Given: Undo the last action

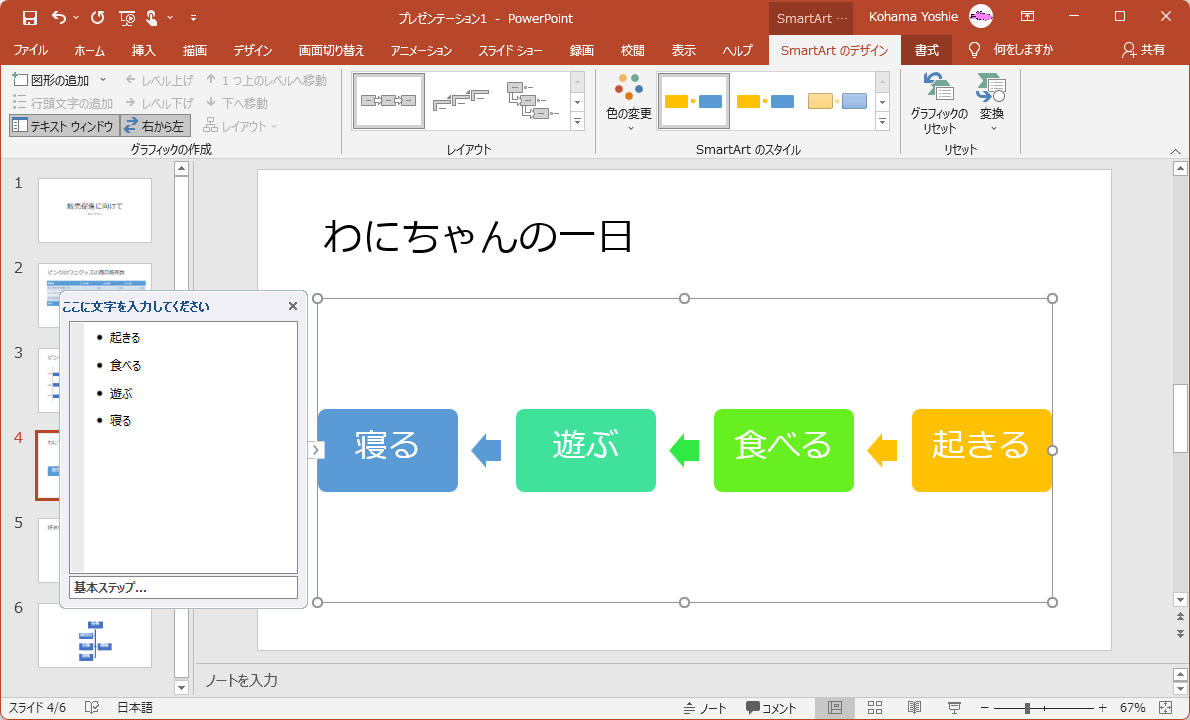Looking at the screenshot, I should [58, 17].
